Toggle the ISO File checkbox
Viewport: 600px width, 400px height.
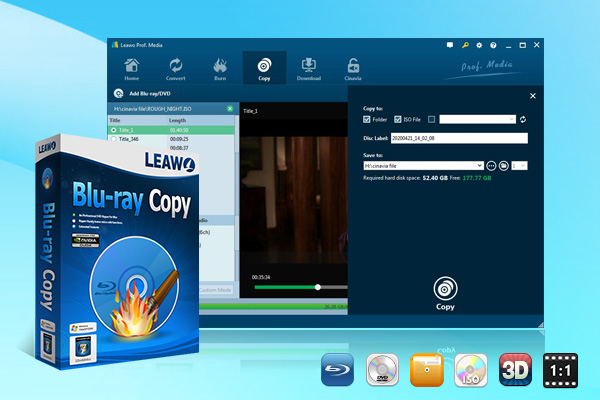point(398,119)
